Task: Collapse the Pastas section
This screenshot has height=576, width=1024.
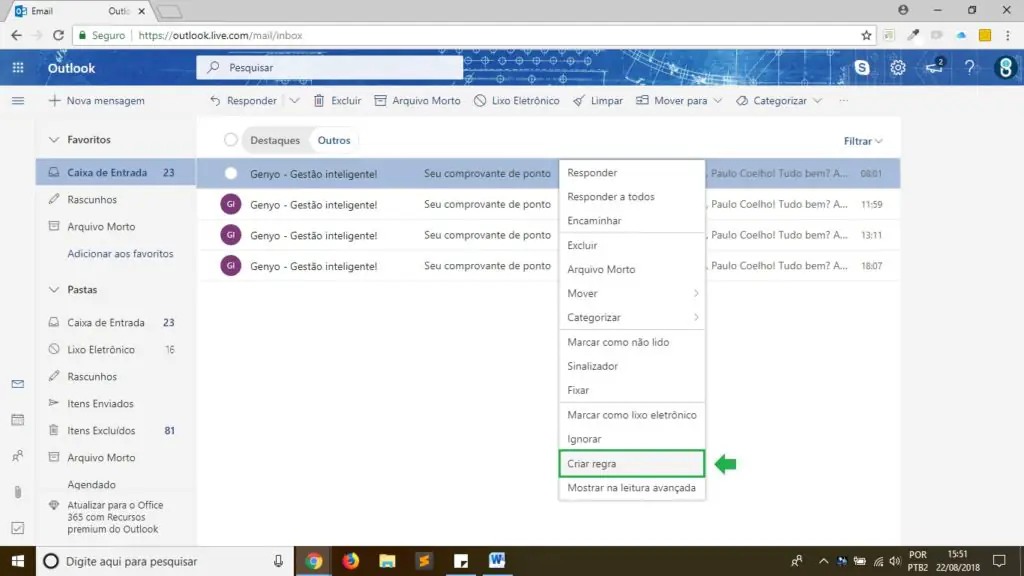Action: 54,289
